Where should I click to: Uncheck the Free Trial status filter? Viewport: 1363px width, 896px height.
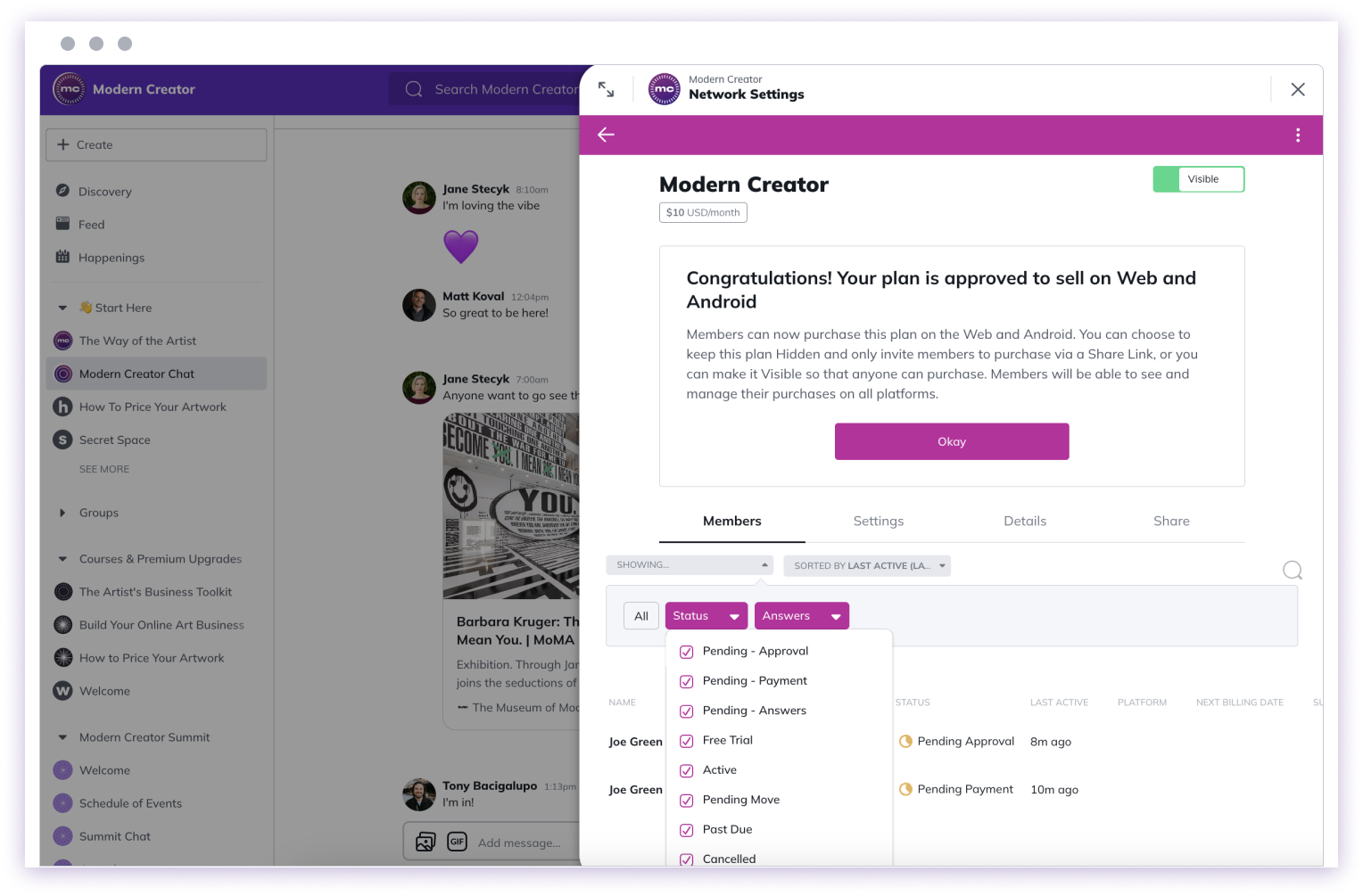click(687, 741)
